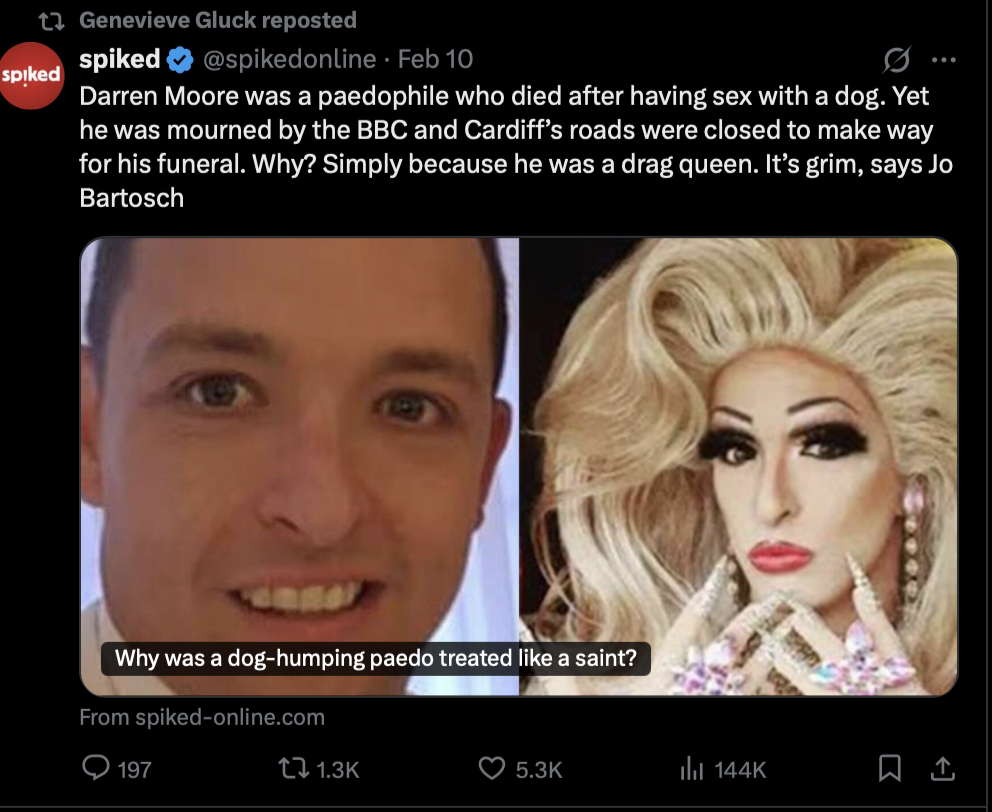The width and height of the screenshot is (992, 812).
Task: Click the Grok slash-circle icon
Action: 897,59
